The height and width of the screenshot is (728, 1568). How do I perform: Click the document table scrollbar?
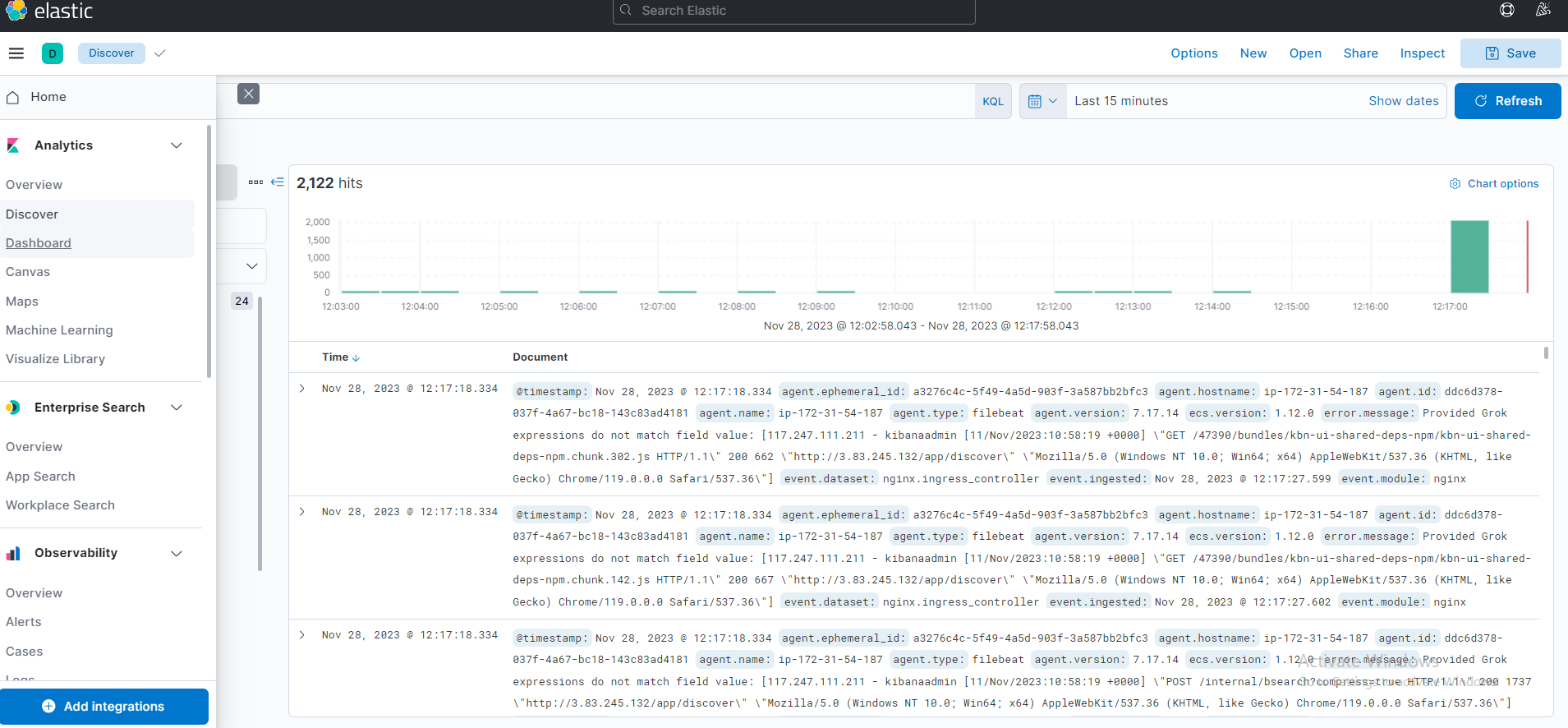[x=1546, y=353]
